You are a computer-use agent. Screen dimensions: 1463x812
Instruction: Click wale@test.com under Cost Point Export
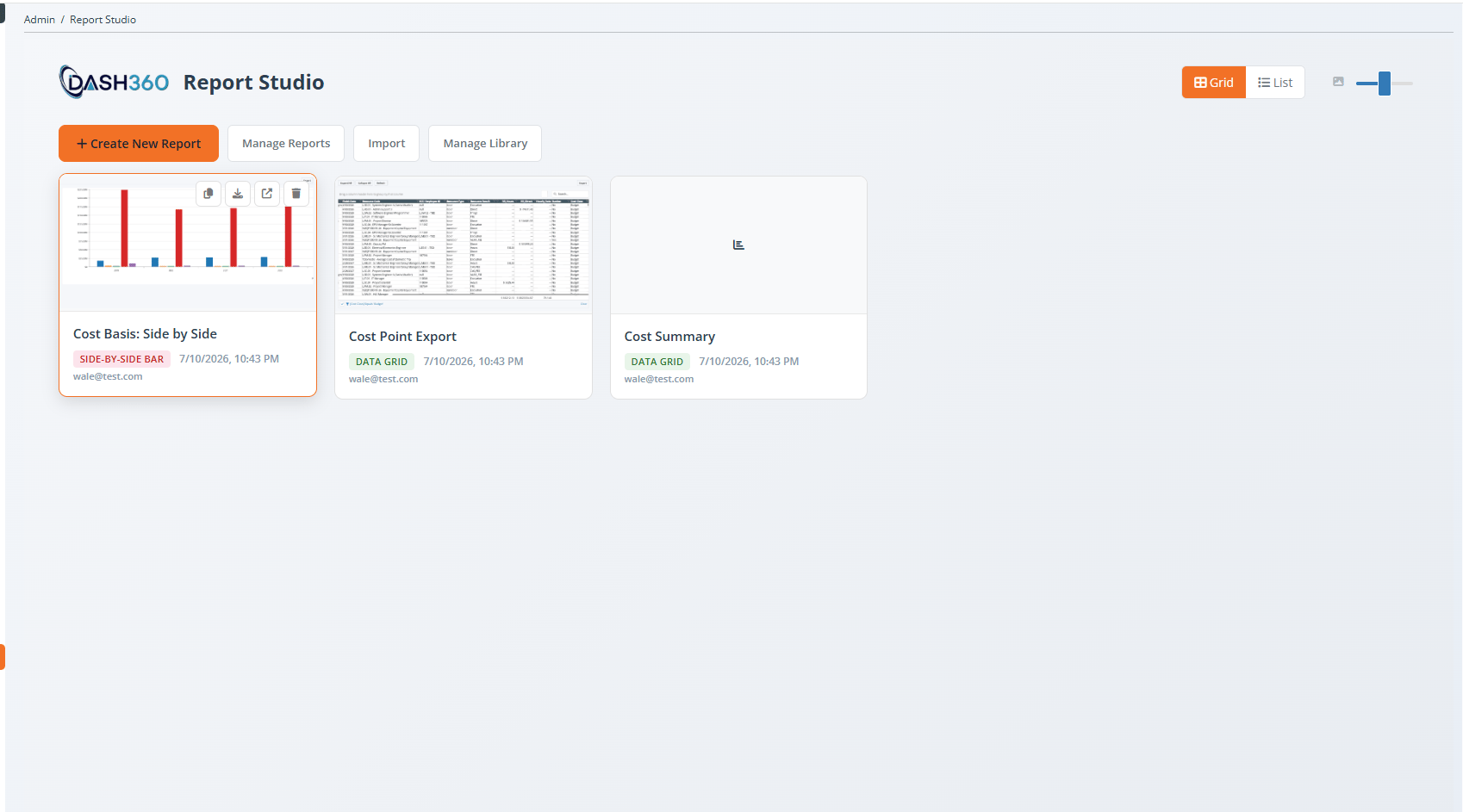click(x=383, y=379)
